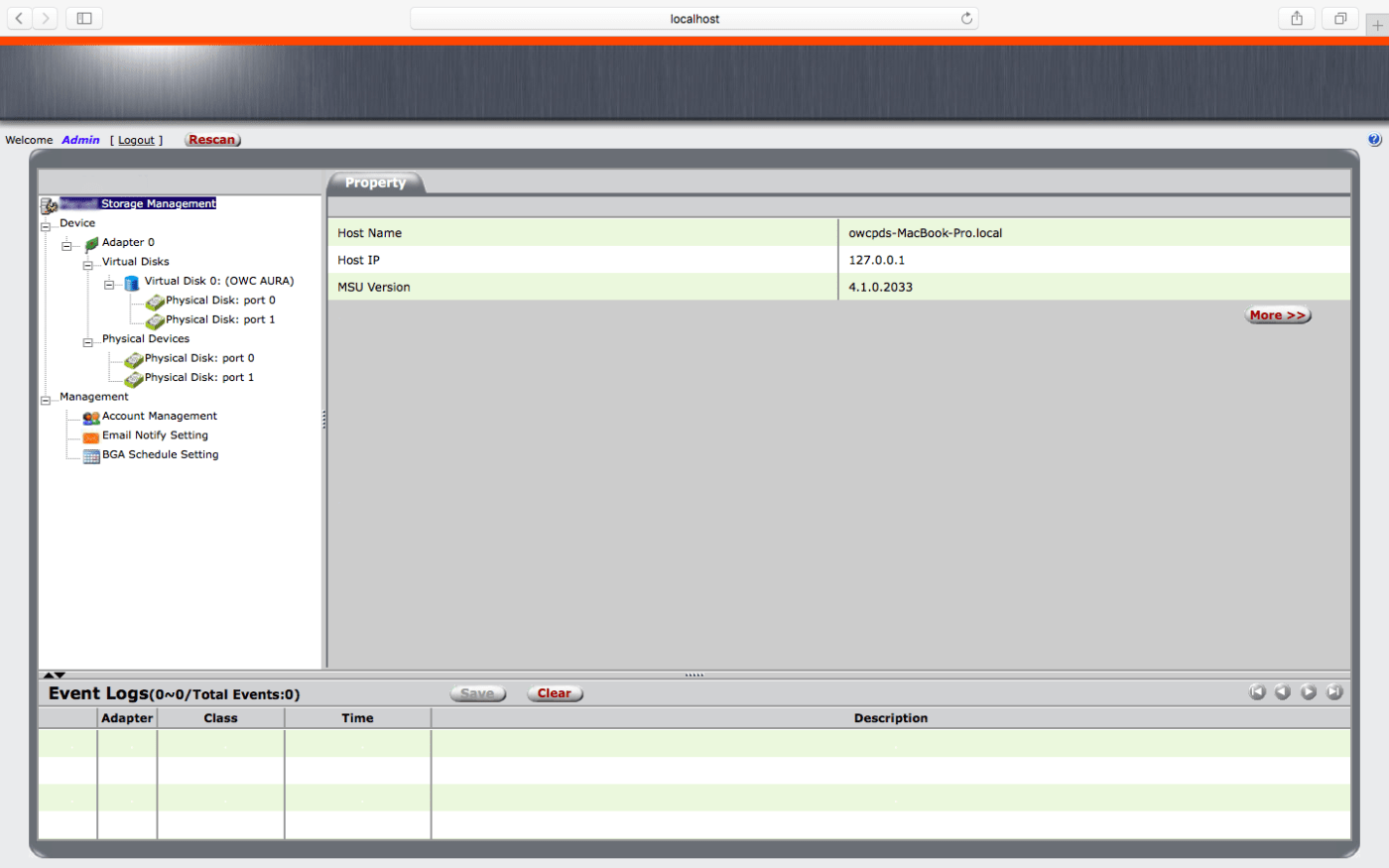This screenshot has width=1389, height=868.
Task: Go to last event log page
Action: pos(1334,692)
